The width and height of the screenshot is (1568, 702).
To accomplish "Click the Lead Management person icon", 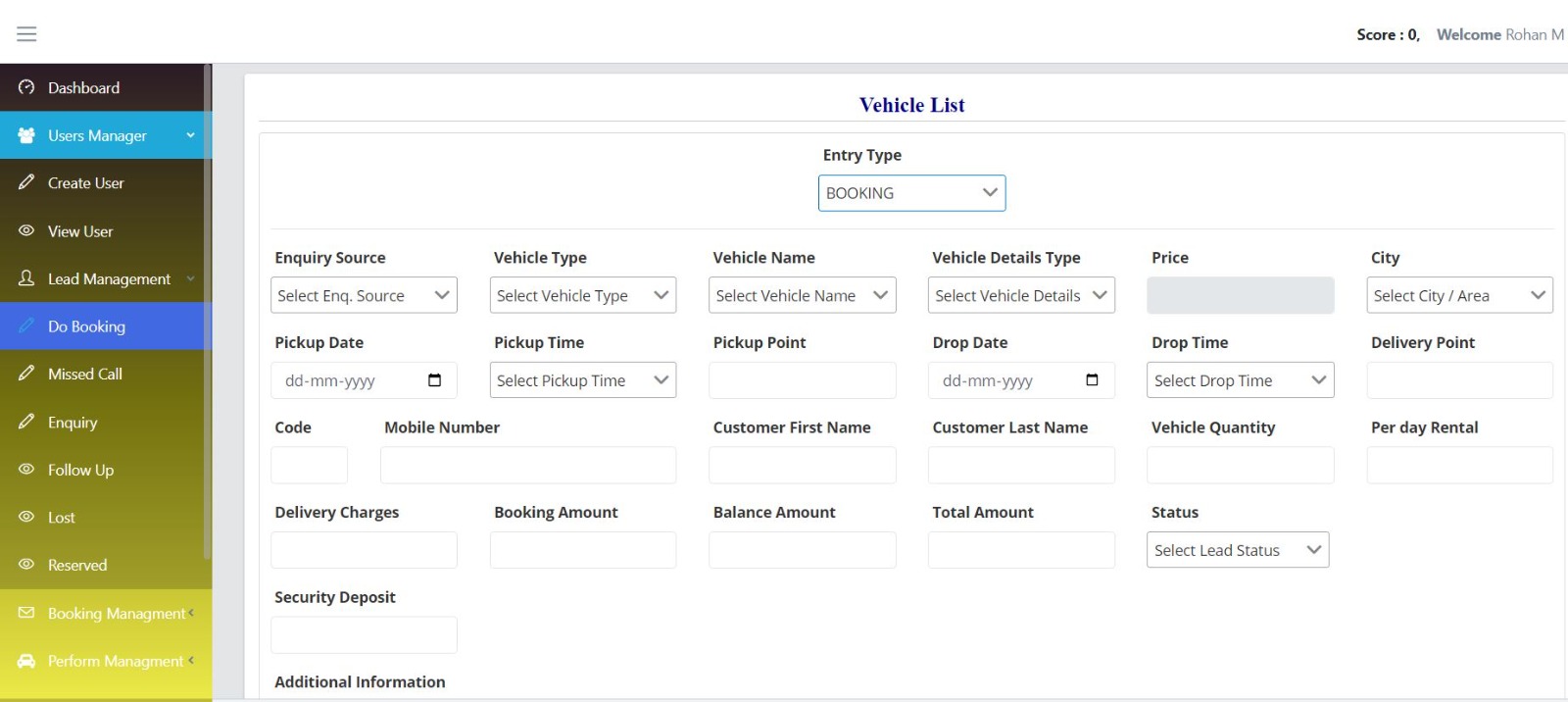I will tap(26, 278).
